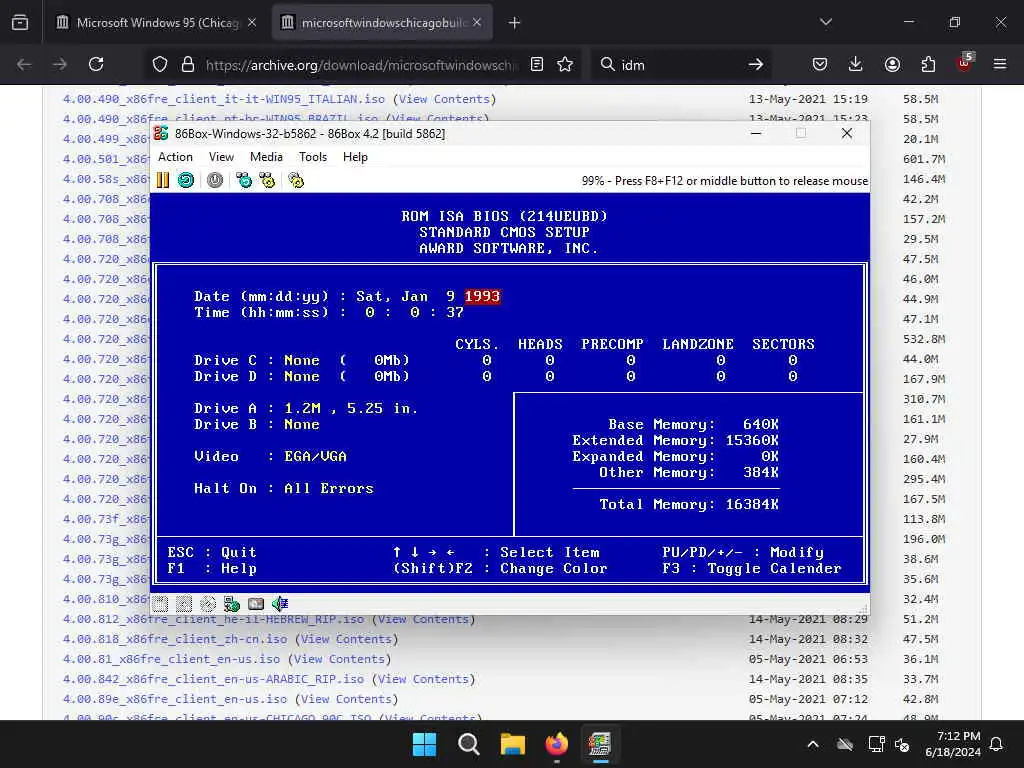Screen dimensions: 1024x768
Task: Open a new Firefox tab
Action: (515, 23)
